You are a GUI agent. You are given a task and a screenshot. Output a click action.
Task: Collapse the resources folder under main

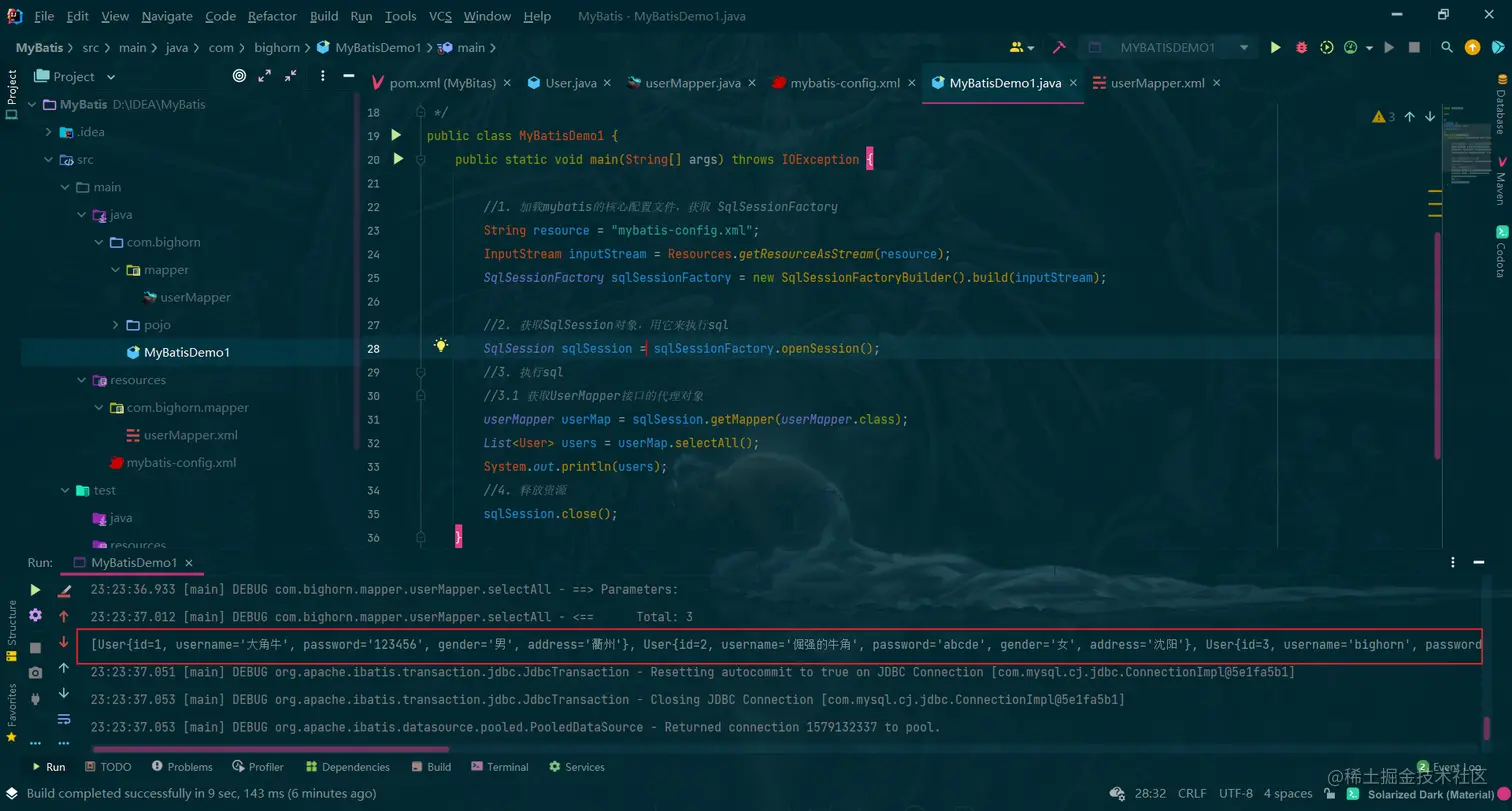click(x=82, y=380)
